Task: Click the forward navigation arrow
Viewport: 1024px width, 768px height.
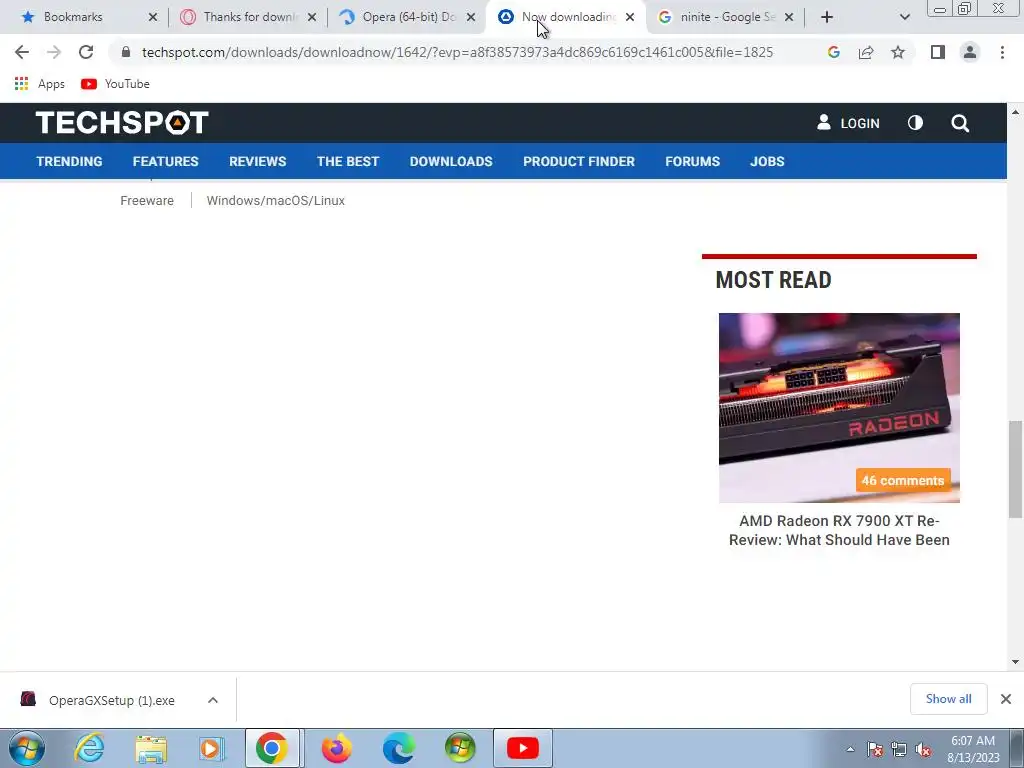Action: [54, 52]
